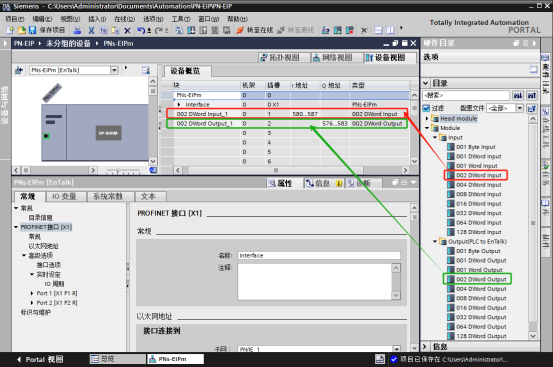Click the Go online (转至在线) icon

pyautogui.click(x=240, y=30)
